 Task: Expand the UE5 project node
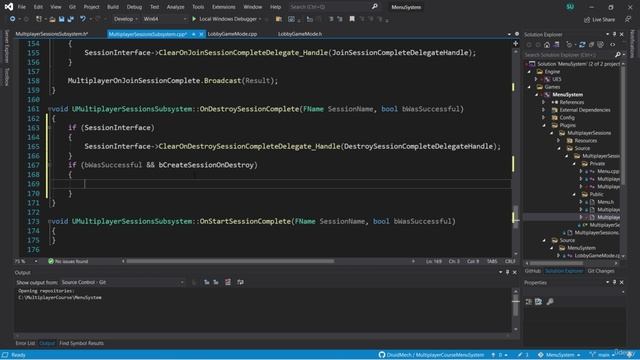pyautogui.click(x=536, y=79)
